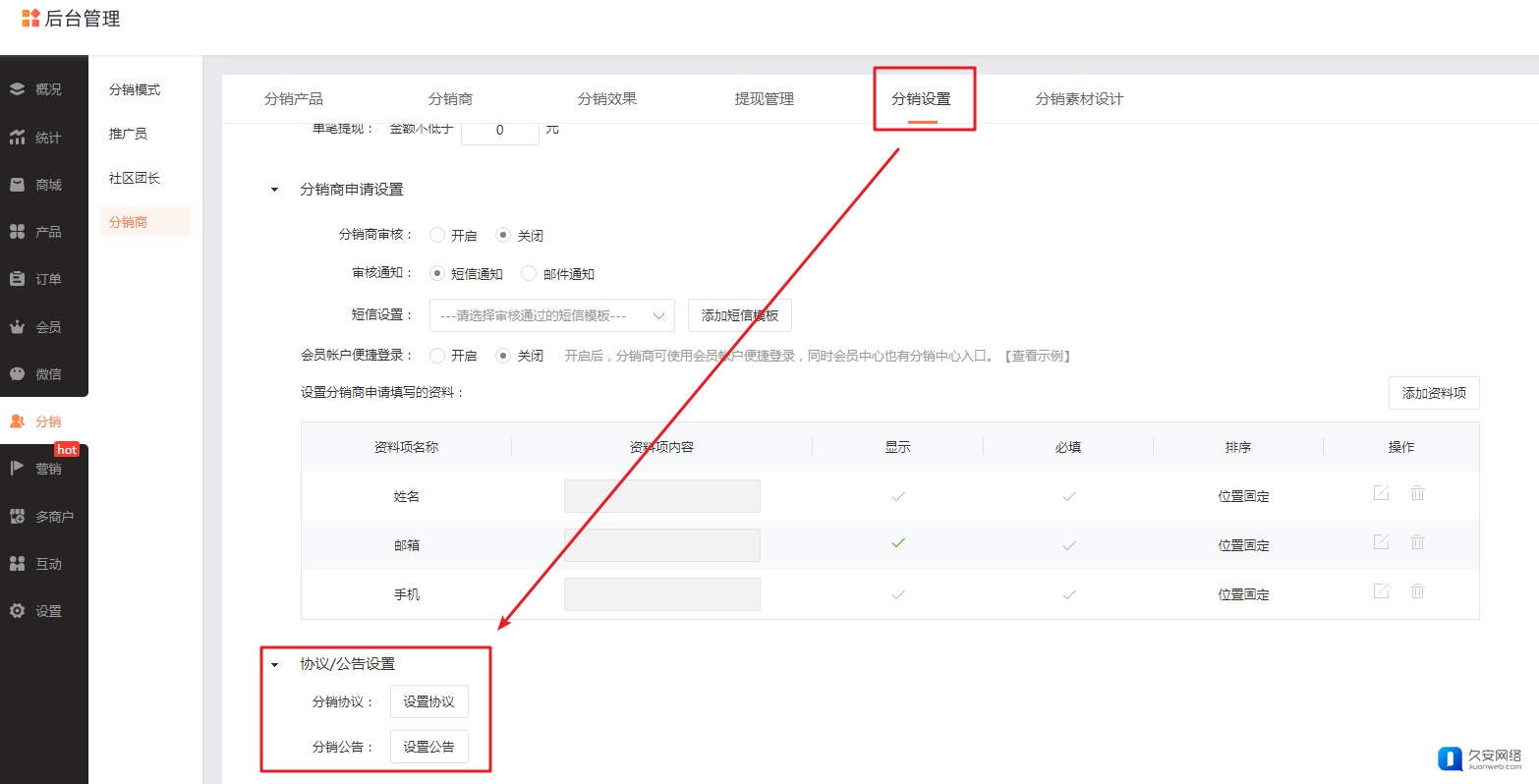Delete the 手机 row with trash icon
Viewport: 1539px width, 784px height.
click(1417, 591)
